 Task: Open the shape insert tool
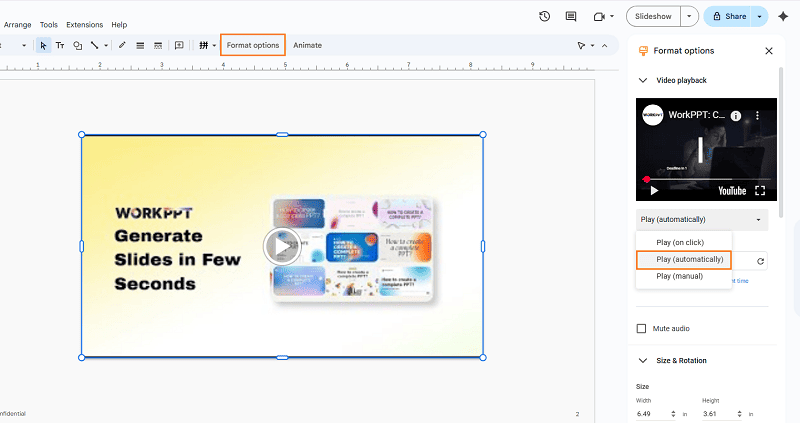tap(78, 45)
